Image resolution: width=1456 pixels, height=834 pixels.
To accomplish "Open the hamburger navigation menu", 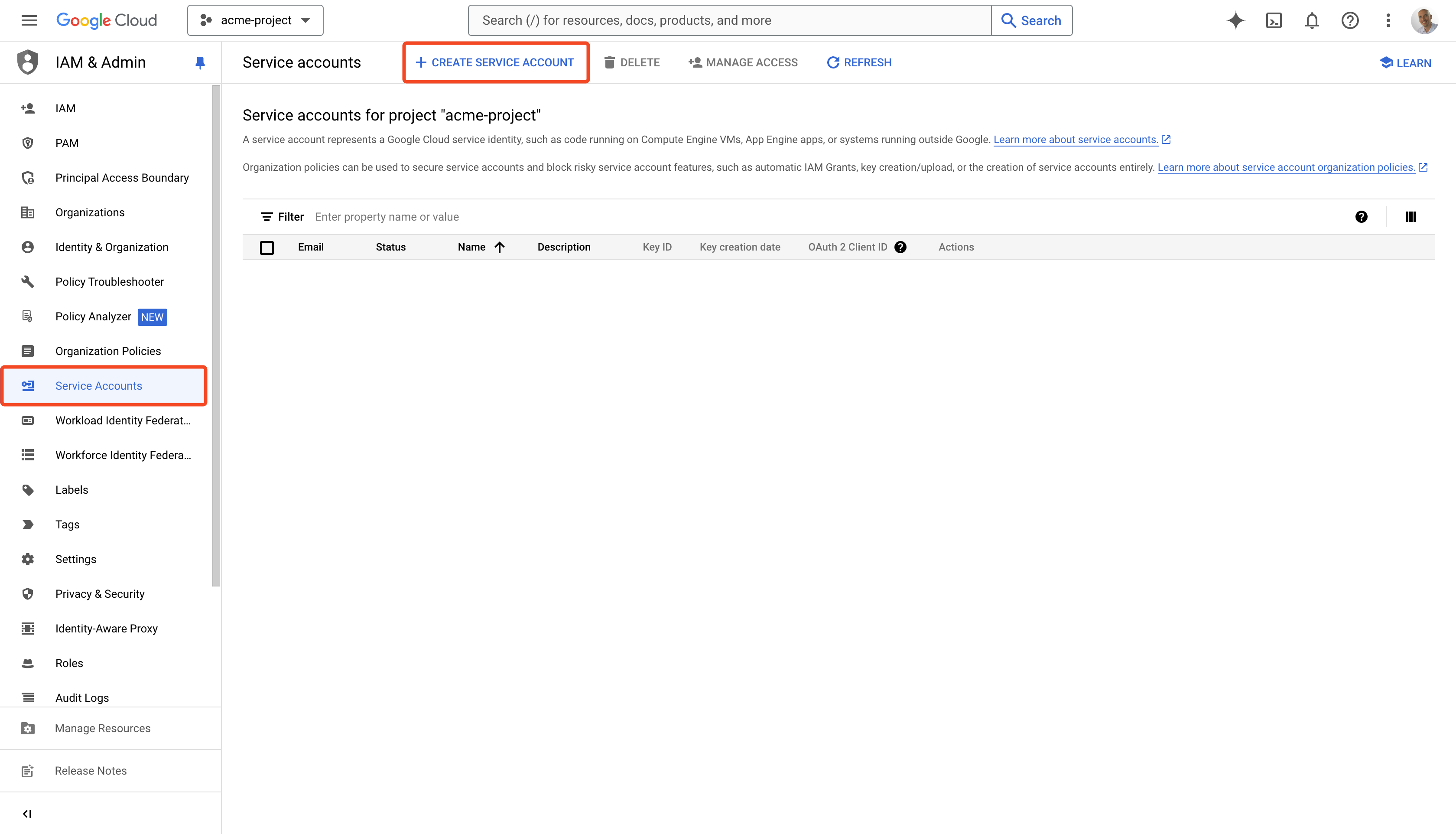I will pos(29,21).
